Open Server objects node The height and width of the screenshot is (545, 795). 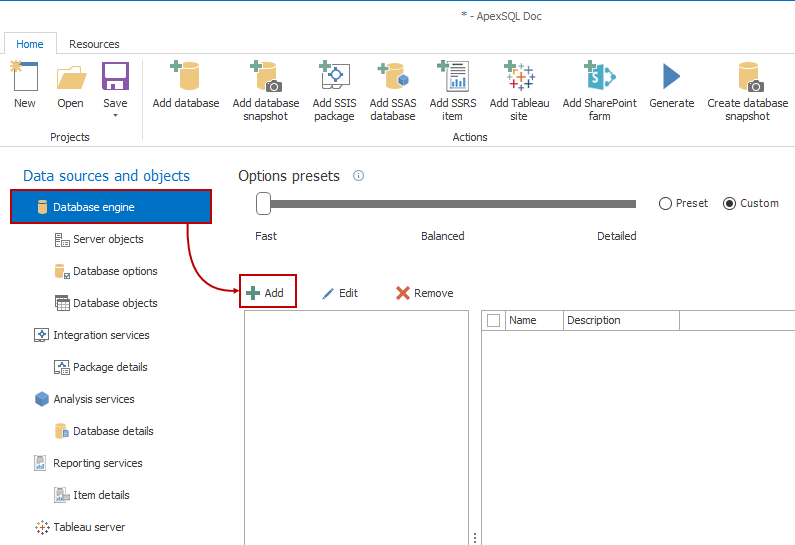pyautogui.click(x=99, y=239)
